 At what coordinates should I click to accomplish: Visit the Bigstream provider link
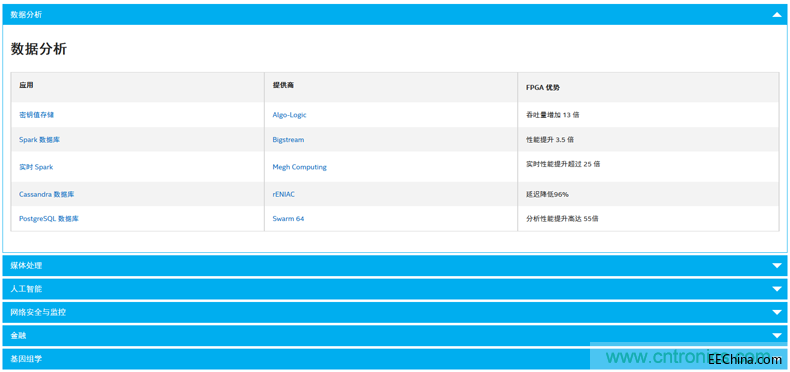pyautogui.click(x=288, y=140)
